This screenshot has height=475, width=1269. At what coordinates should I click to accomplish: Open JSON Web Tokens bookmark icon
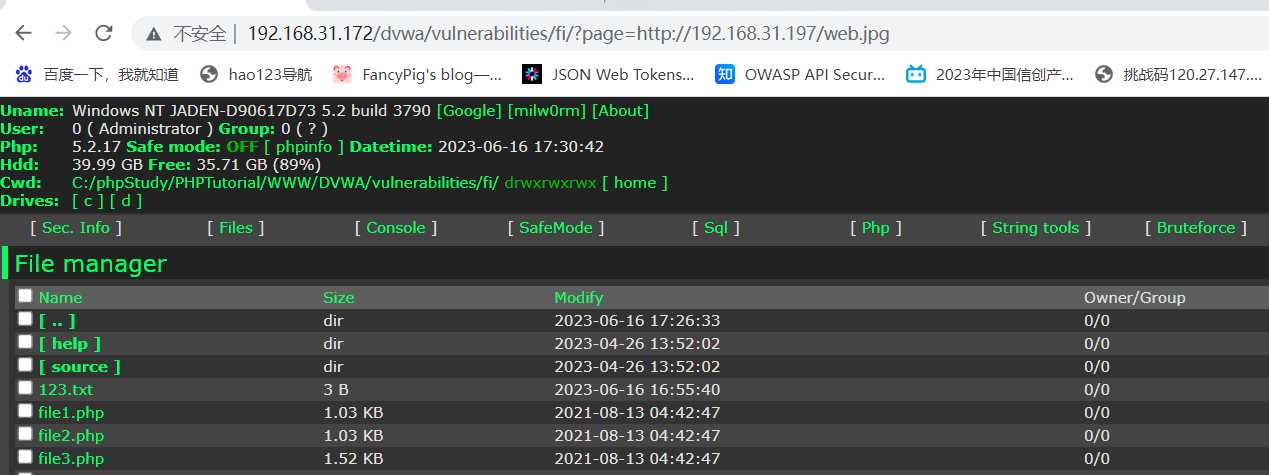(x=532, y=74)
